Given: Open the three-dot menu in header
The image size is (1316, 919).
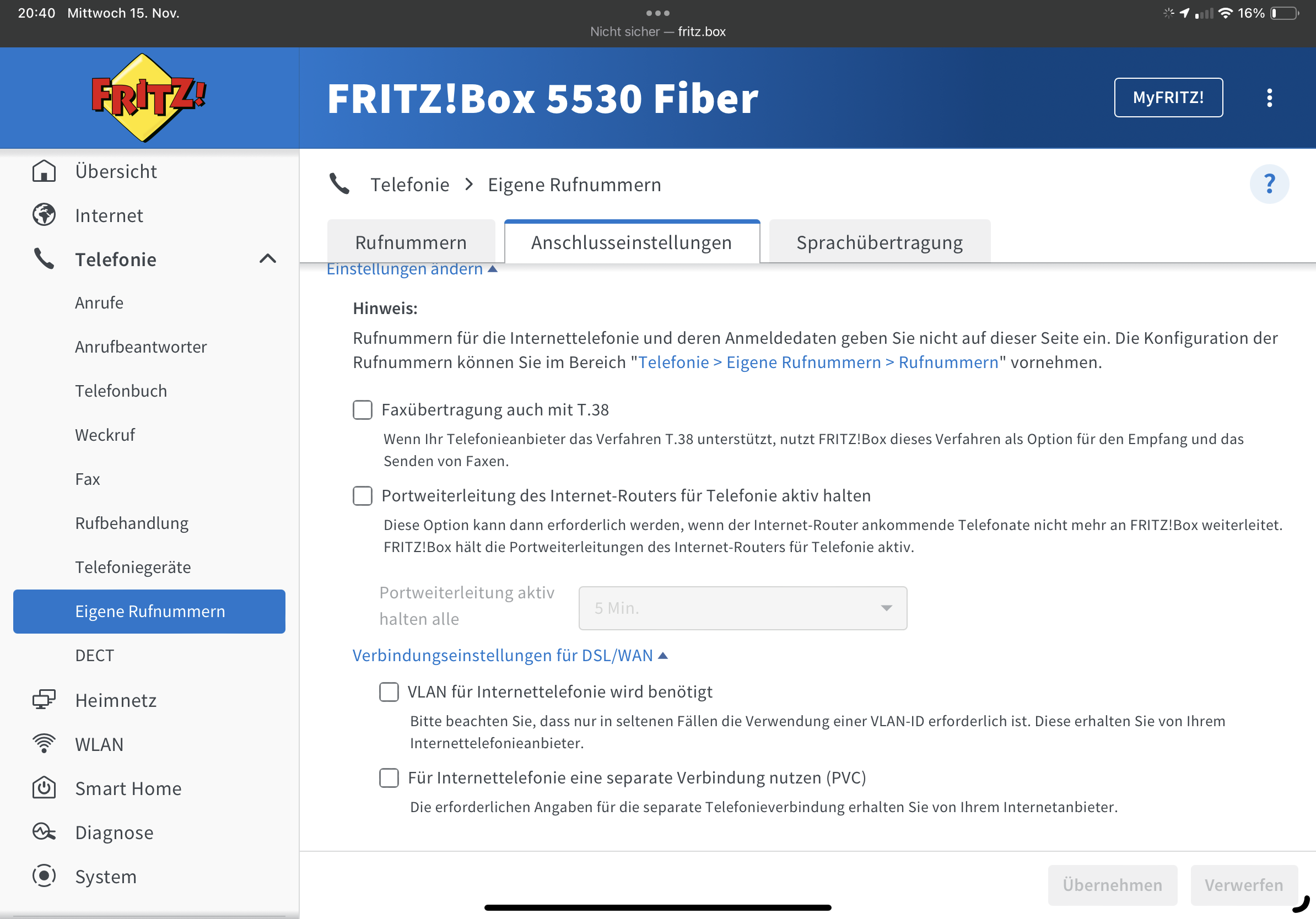Looking at the screenshot, I should pos(1269,98).
